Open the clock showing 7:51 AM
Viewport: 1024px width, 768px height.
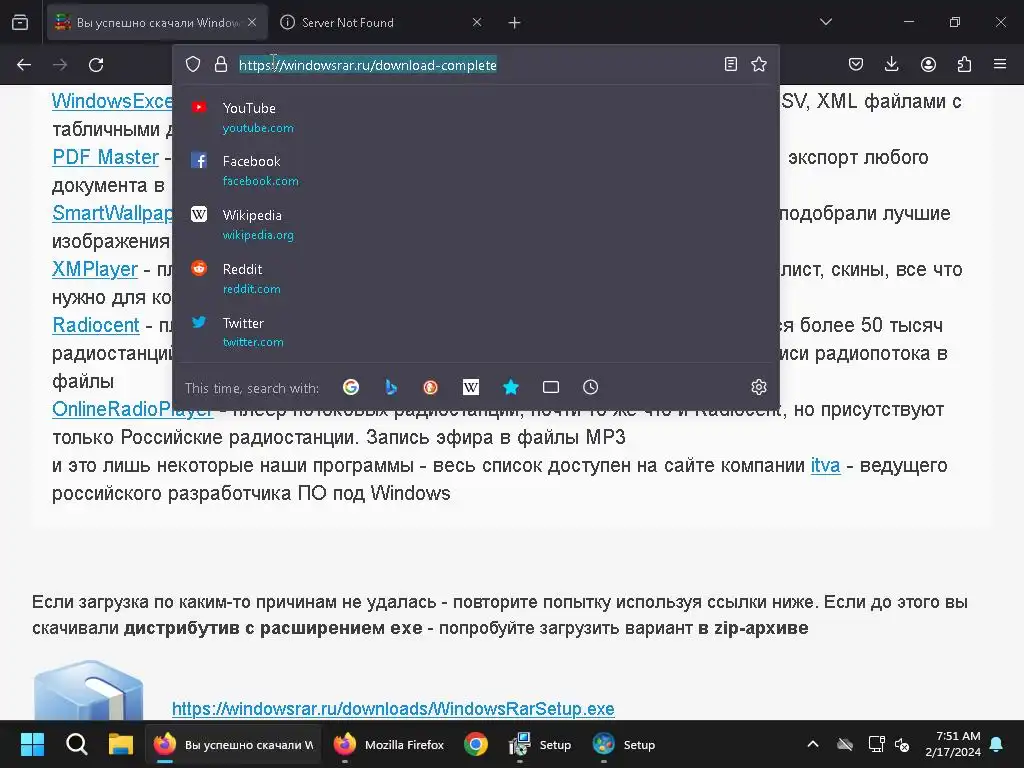coord(953,744)
